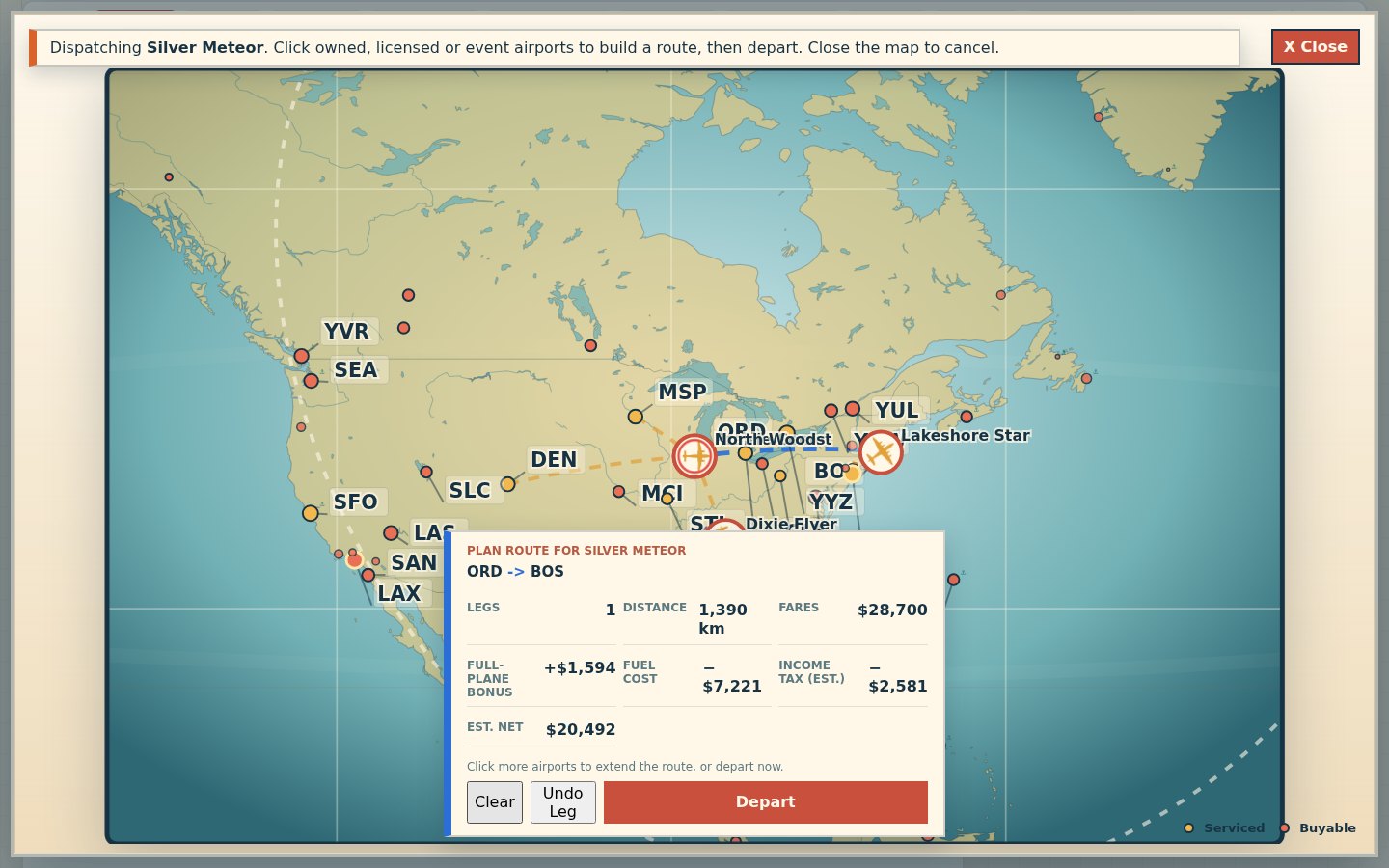Click the red marker near Newfoundland's coast

tap(1086, 379)
